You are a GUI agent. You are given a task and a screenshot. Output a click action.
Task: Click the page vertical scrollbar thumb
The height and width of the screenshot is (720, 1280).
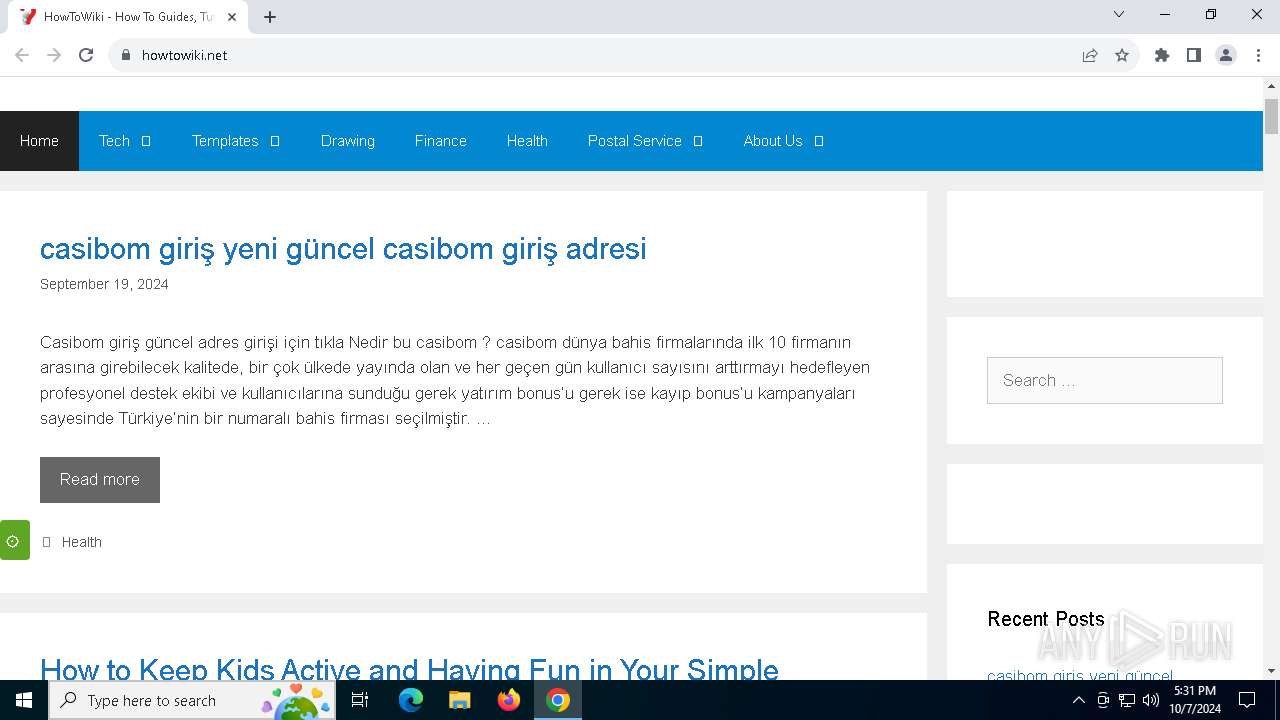1272,116
